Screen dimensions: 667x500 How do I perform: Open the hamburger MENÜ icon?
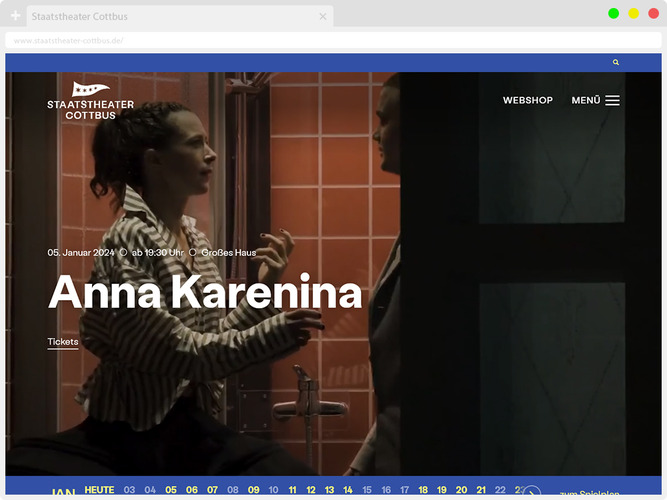(x=612, y=100)
